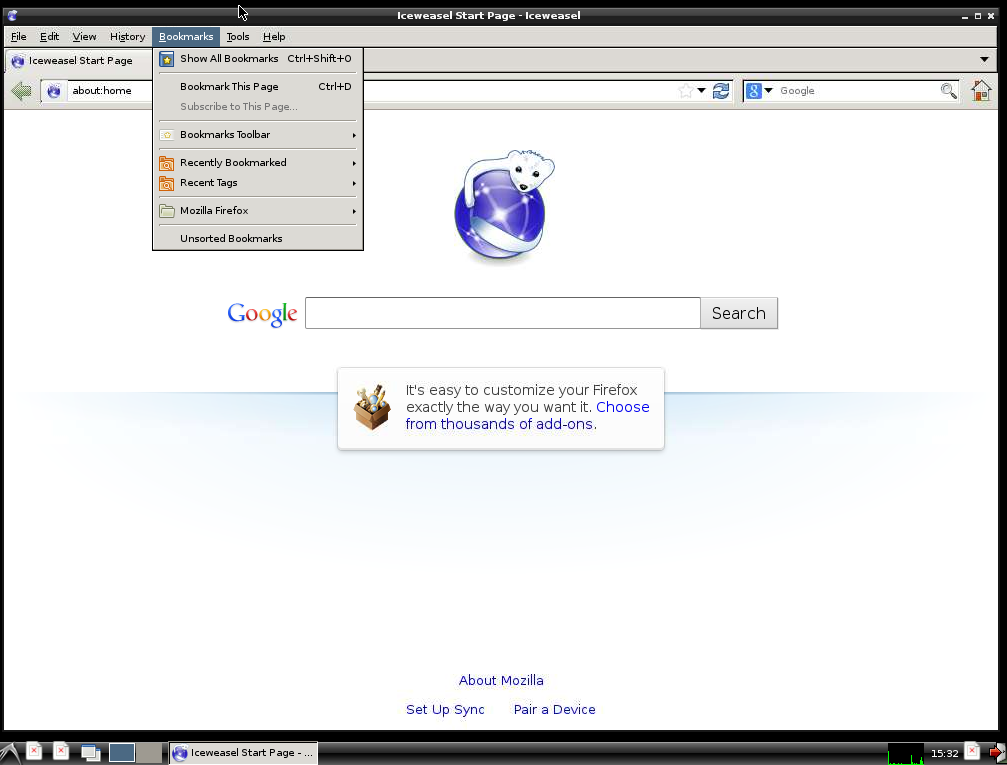This screenshot has height=765, width=1007.
Task: Click the stacked windows icon in the taskbar
Action: [x=91, y=752]
